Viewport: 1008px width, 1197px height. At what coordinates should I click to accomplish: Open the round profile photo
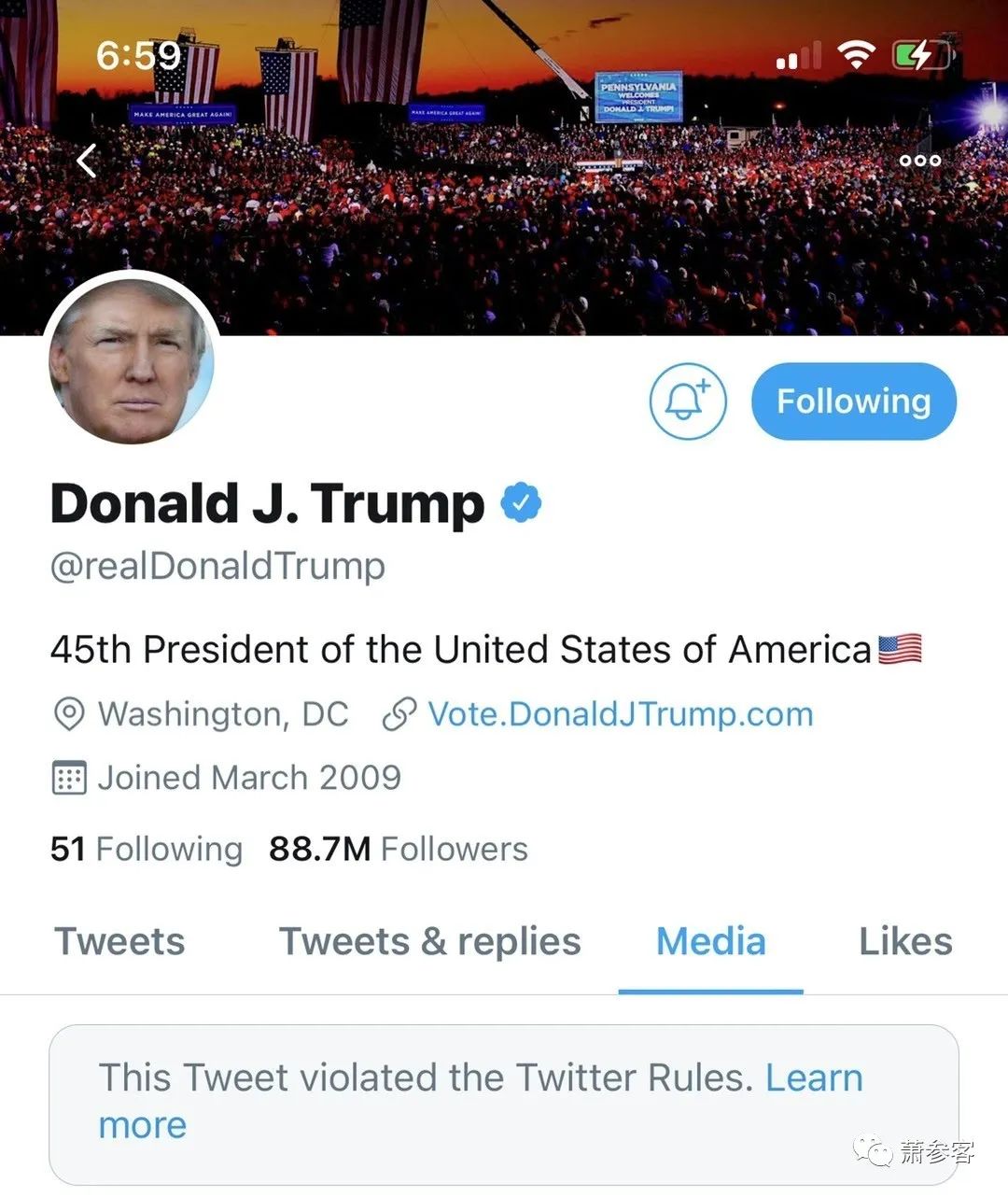click(x=132, y=361)
